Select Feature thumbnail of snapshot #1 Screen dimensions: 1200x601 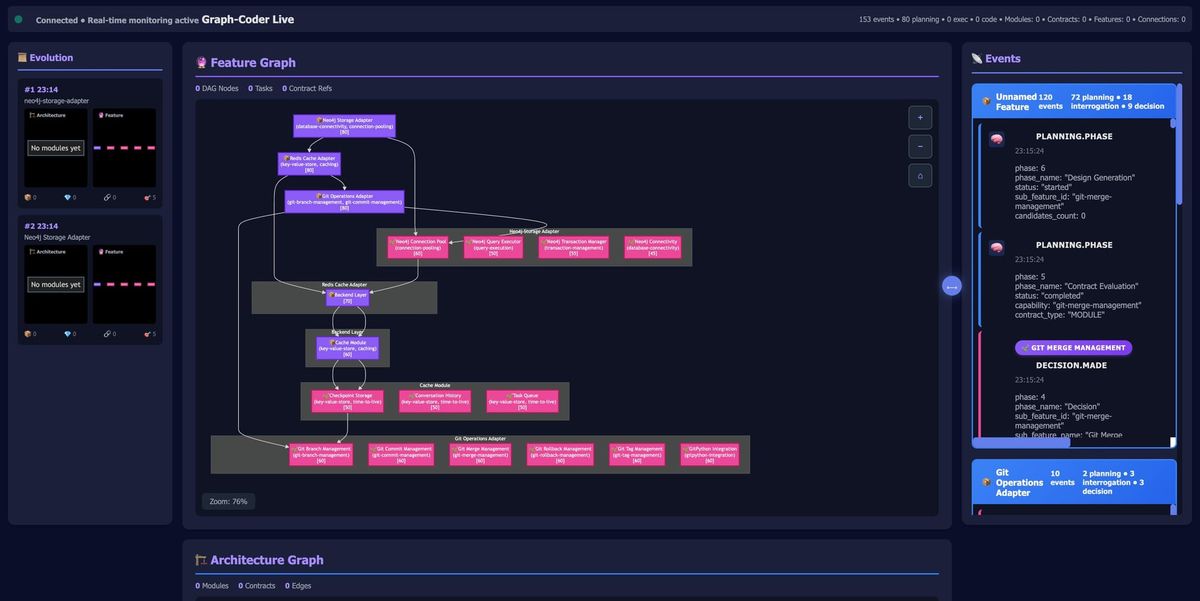124,148
